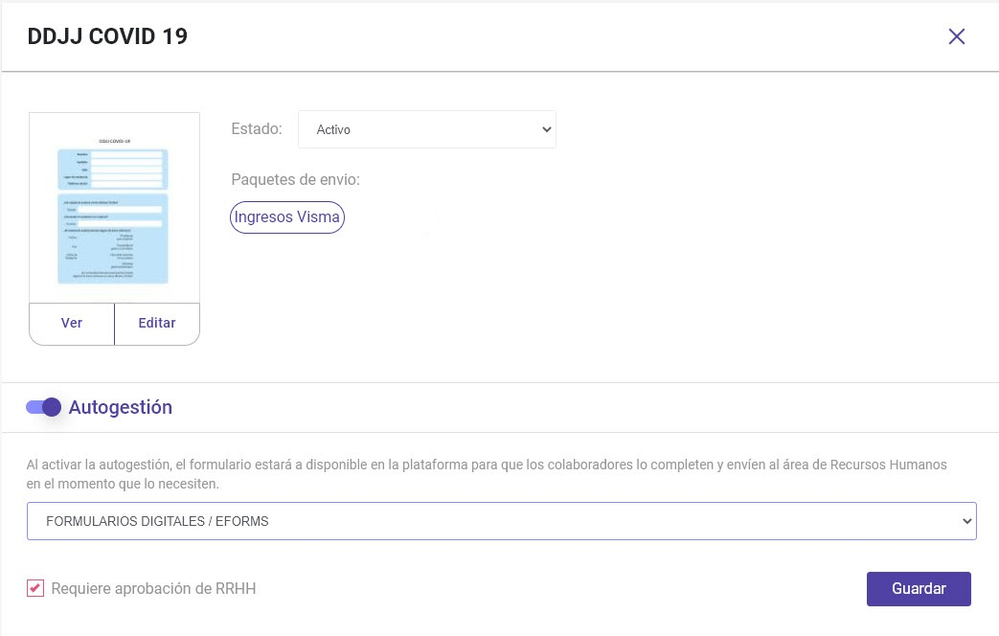Click the DDJJ COVID-19 form thumbnail

pos(115,208)
